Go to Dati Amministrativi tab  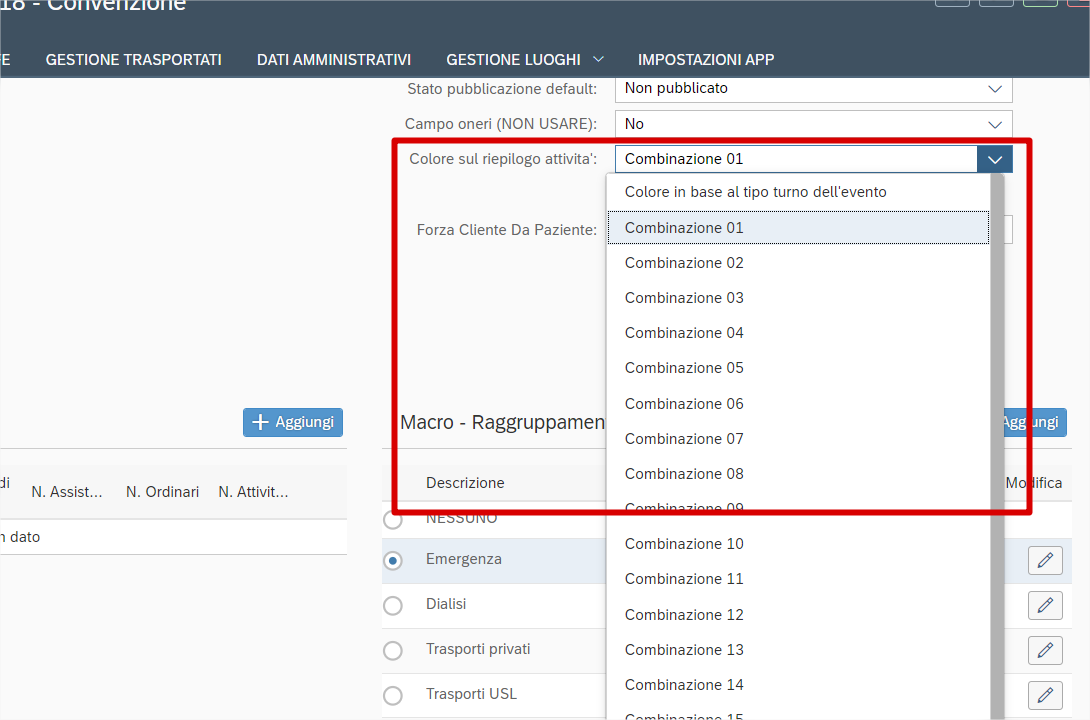[x=334, y=60]
